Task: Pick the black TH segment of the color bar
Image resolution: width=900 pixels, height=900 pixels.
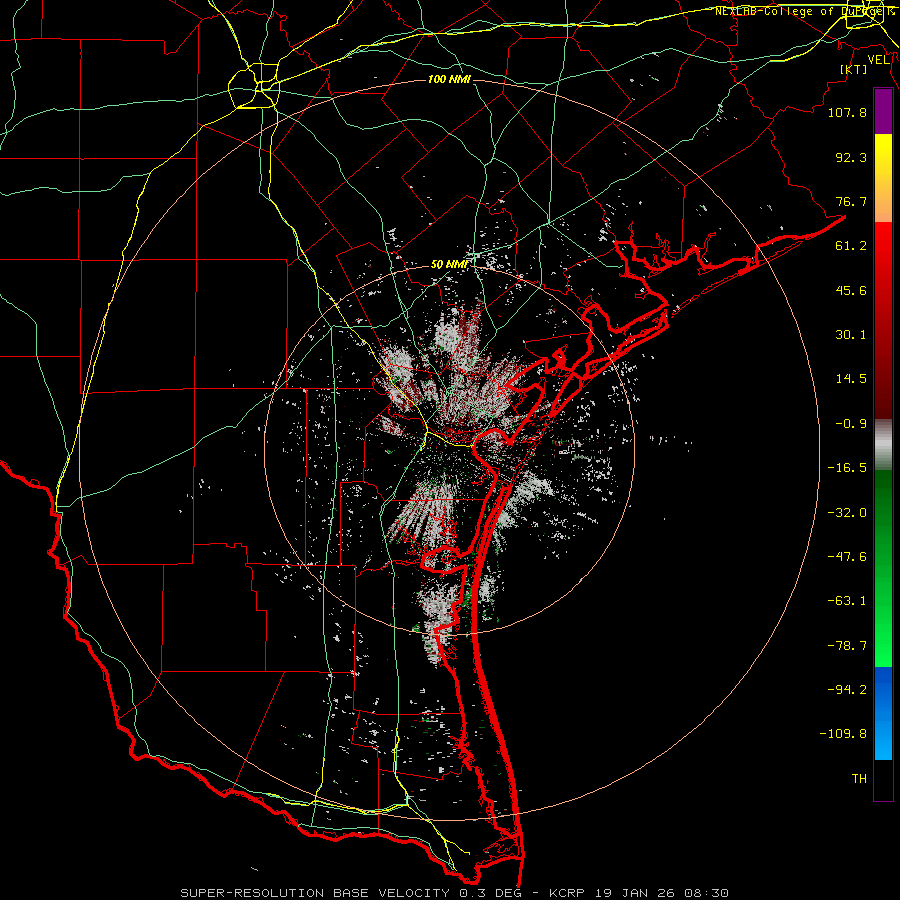Action: pyautogui.click(x=883, y=780)
